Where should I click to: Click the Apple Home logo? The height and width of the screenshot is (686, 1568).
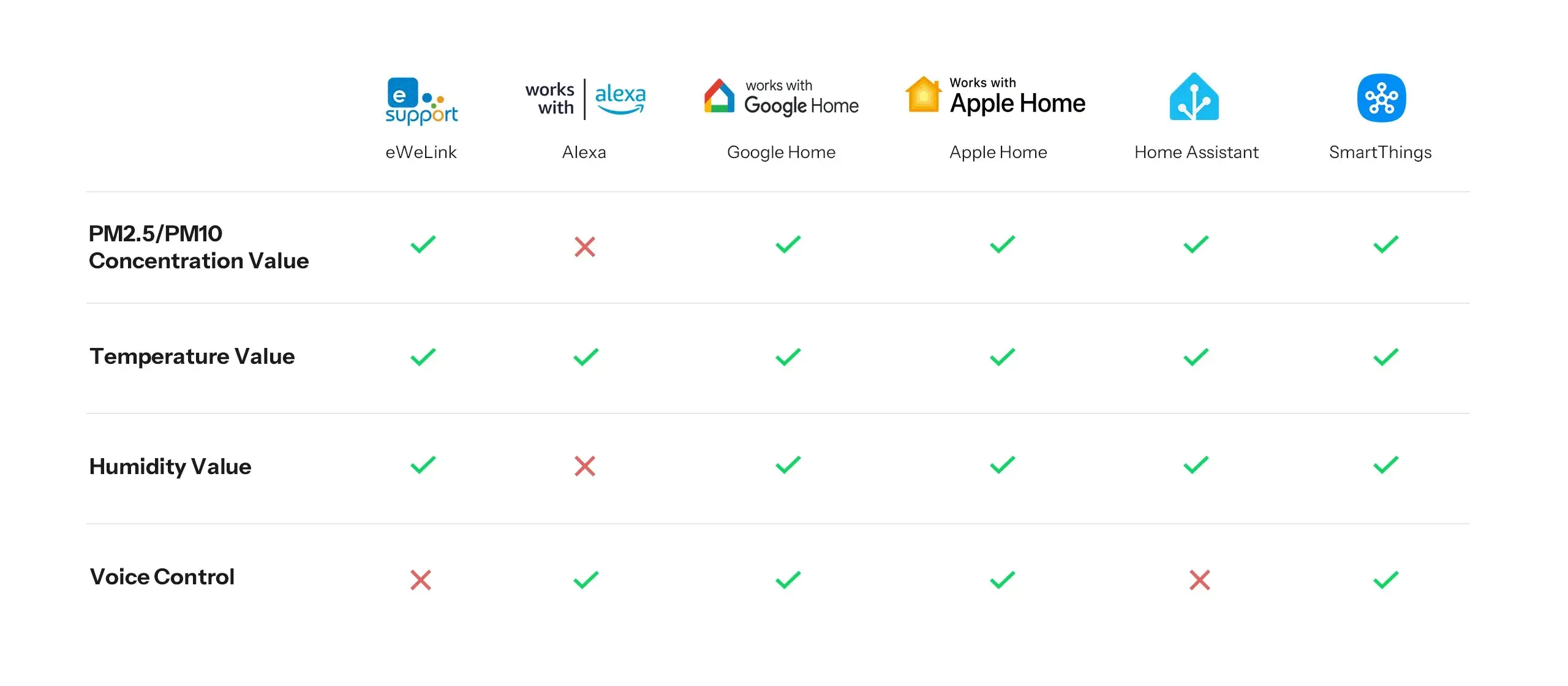point(995,97)
